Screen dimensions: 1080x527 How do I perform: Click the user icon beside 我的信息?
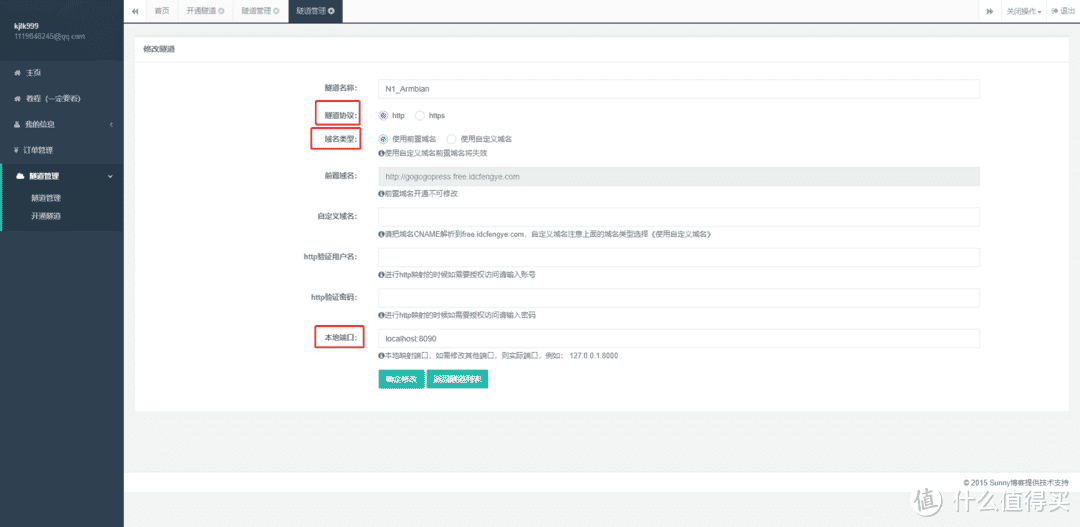(x=17, y=125)
